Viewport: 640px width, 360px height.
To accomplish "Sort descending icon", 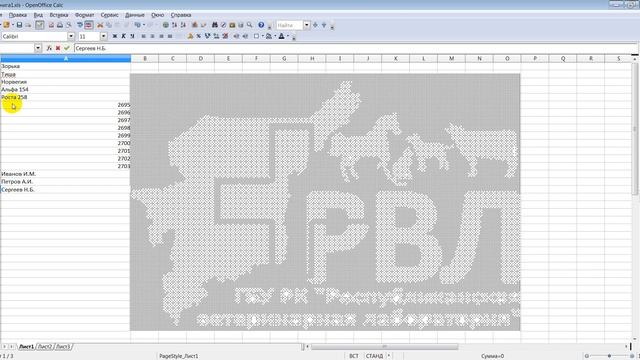I will tap(183, 25).
